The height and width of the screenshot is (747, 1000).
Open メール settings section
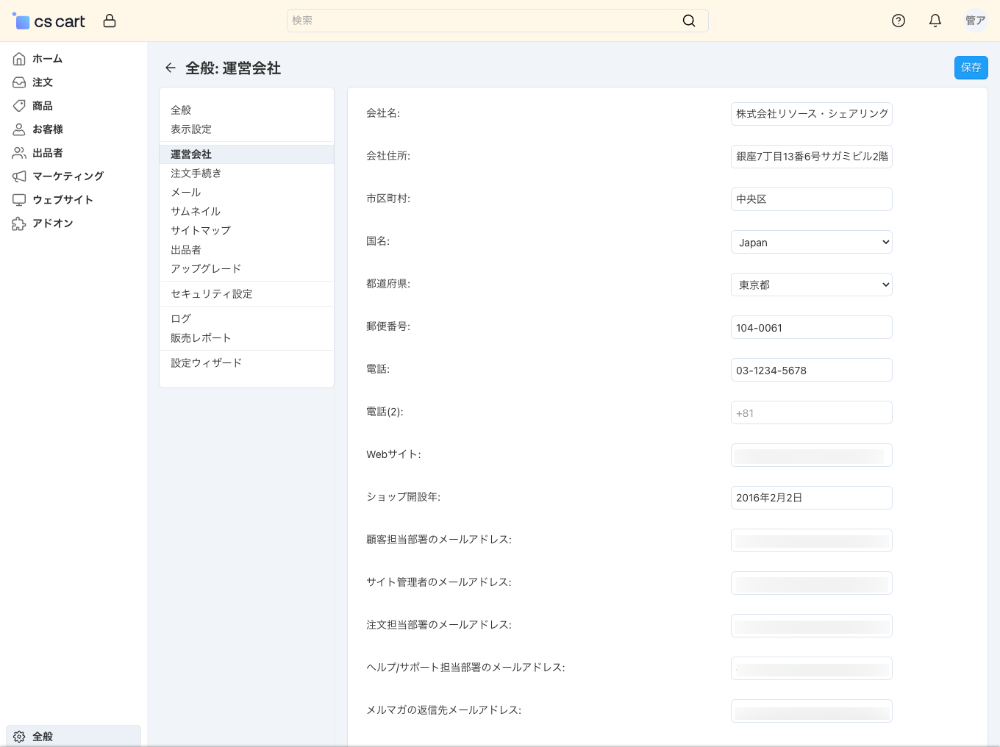186,192
